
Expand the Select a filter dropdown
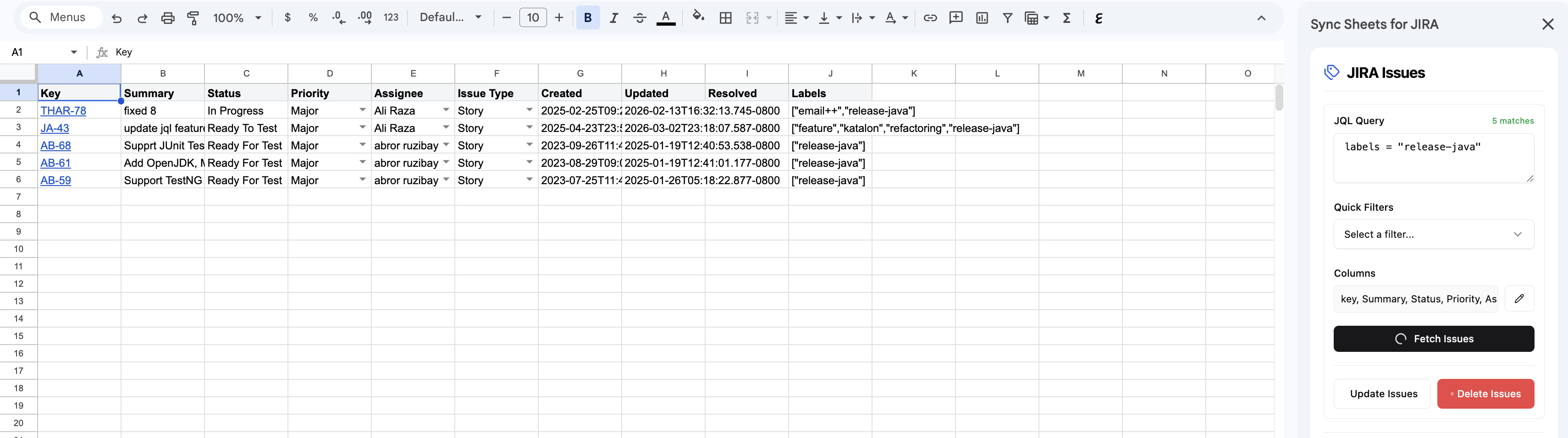point(1434,234)
